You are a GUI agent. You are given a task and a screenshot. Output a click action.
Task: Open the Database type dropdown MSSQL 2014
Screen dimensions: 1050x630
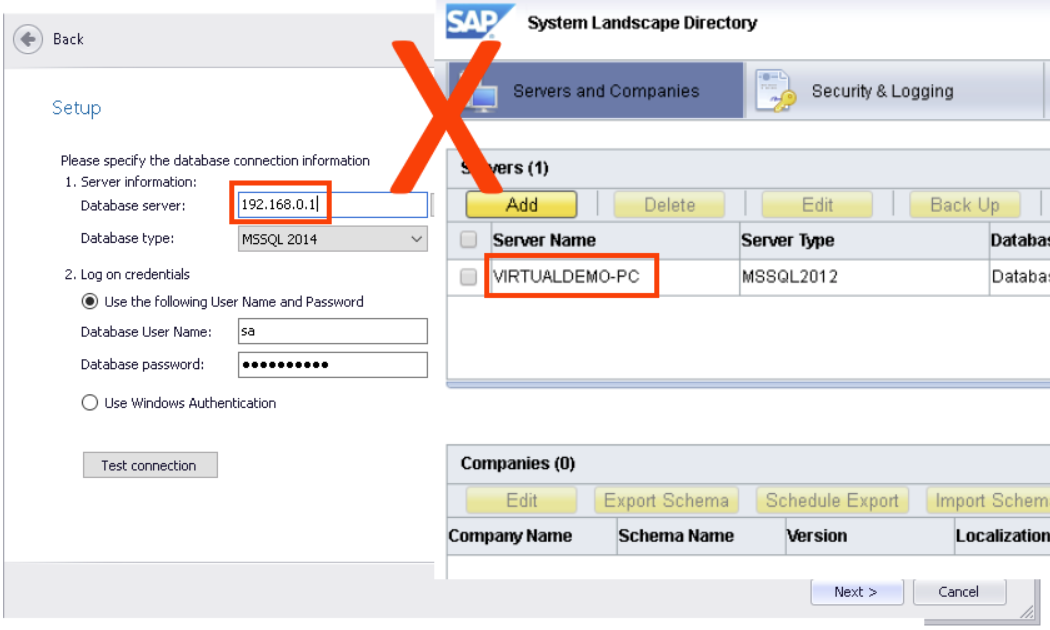[x=333, y=239]
